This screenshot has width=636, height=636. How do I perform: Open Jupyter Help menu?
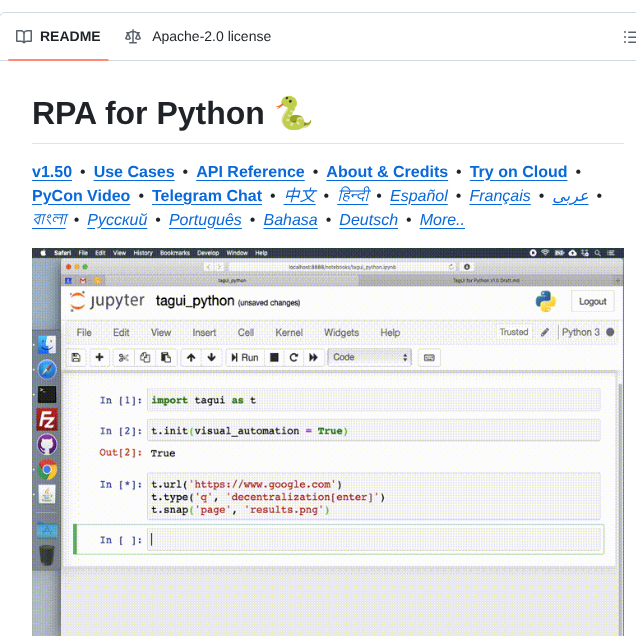click(x=390, y=333)
